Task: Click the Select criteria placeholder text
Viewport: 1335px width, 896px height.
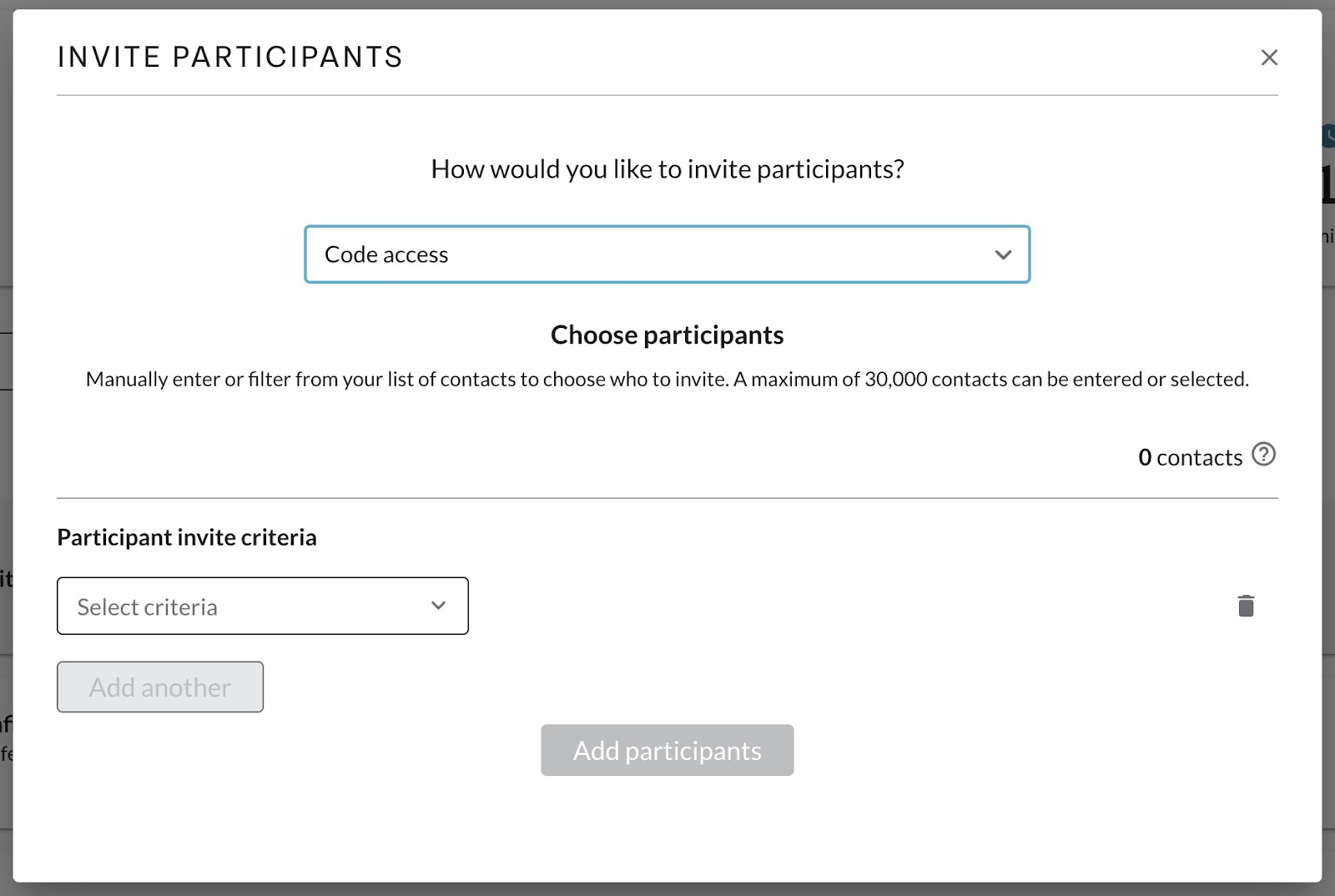Action: point(148,607)
